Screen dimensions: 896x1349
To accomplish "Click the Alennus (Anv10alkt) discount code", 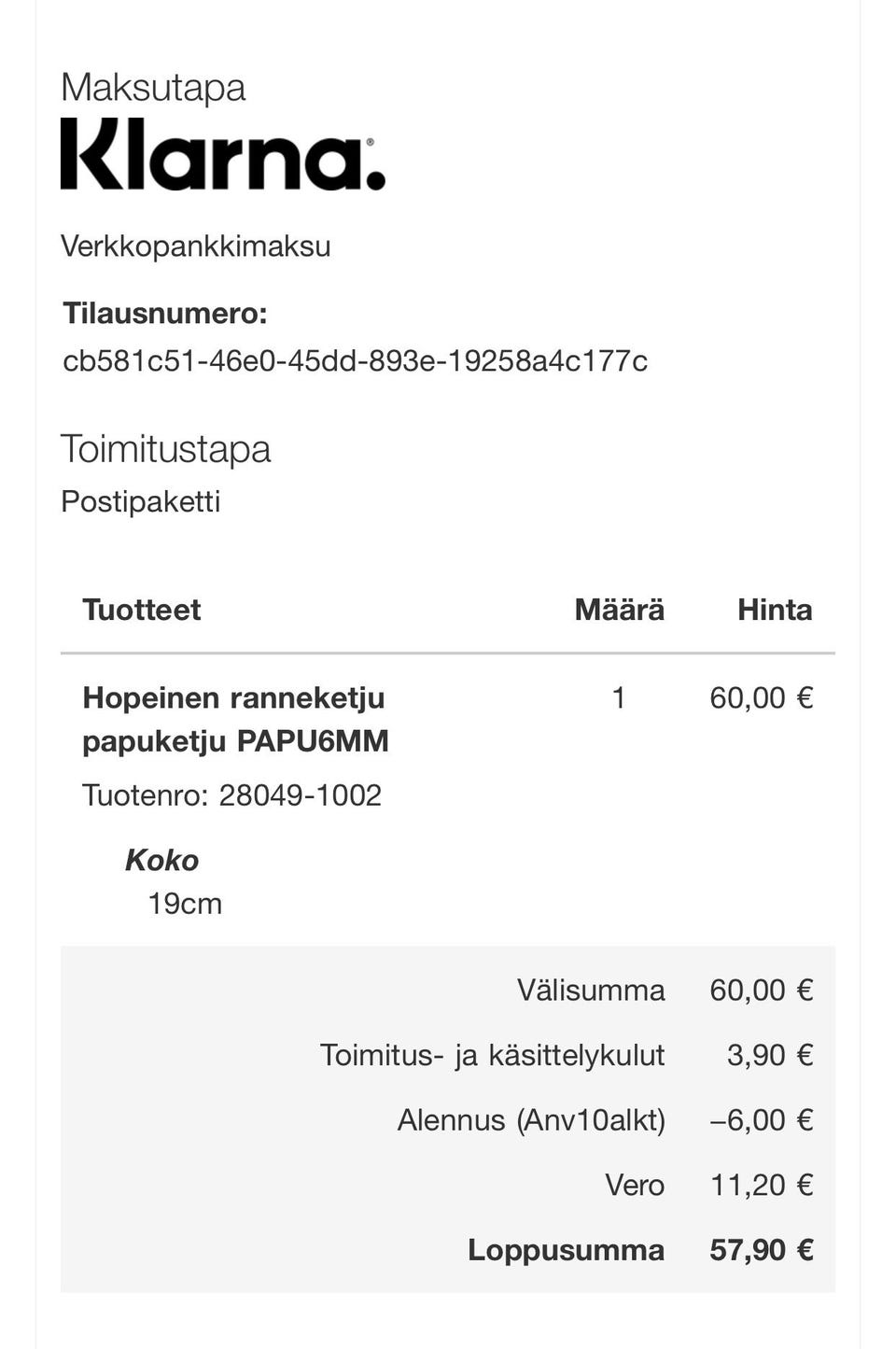I will point(531,1119).
